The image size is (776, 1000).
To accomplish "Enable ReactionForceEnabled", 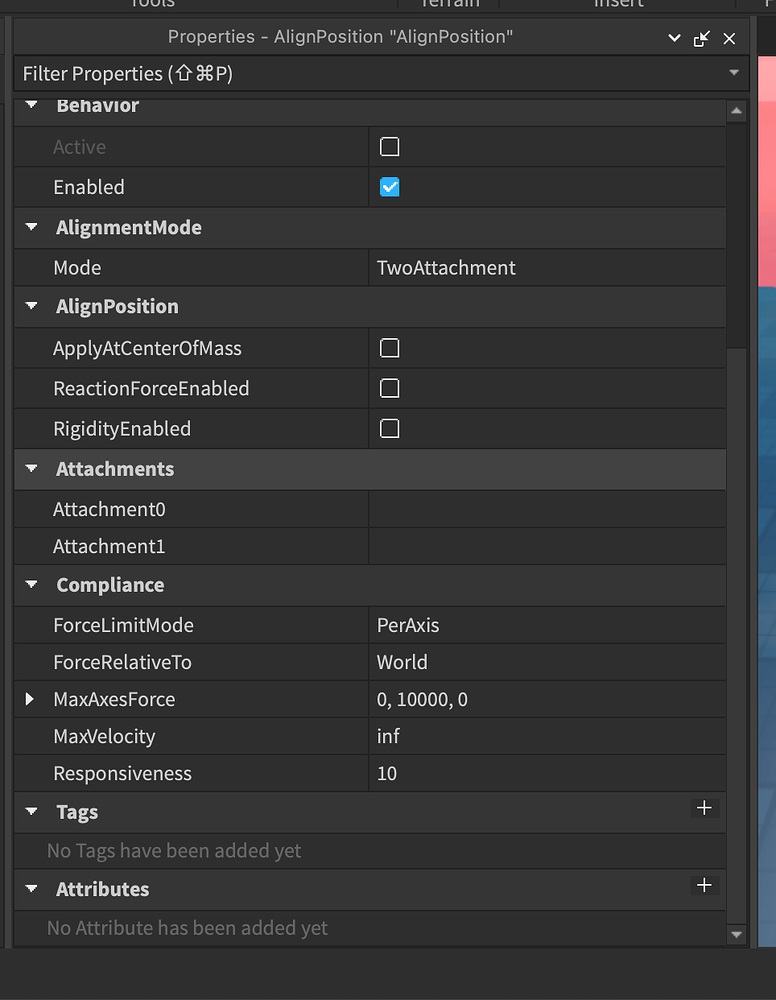I will [389, 388].
